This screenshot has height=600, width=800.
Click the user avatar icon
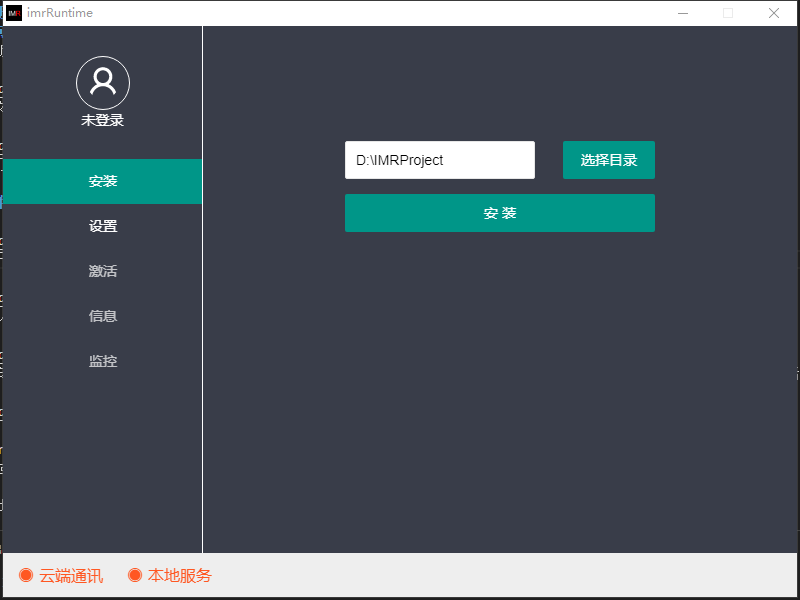tap(103, 83)
